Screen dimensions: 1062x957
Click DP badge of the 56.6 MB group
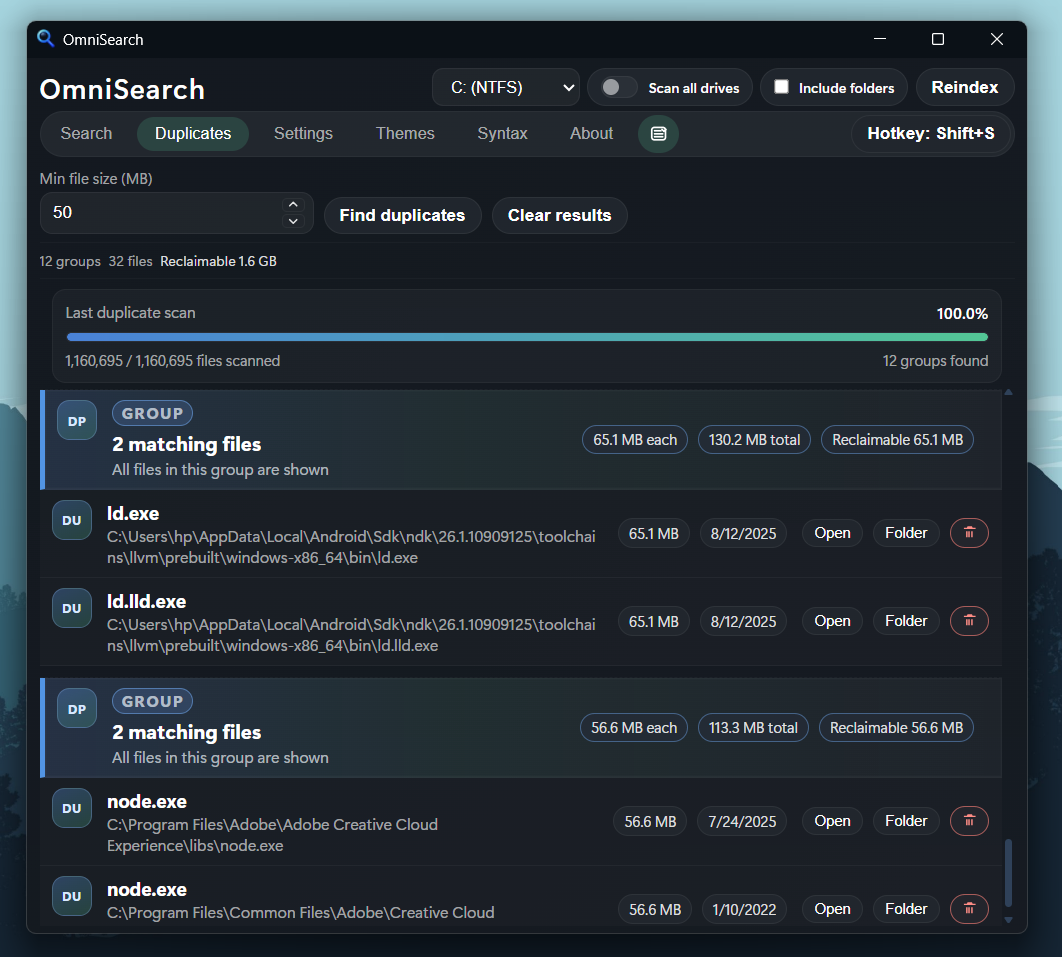[77, 708]
